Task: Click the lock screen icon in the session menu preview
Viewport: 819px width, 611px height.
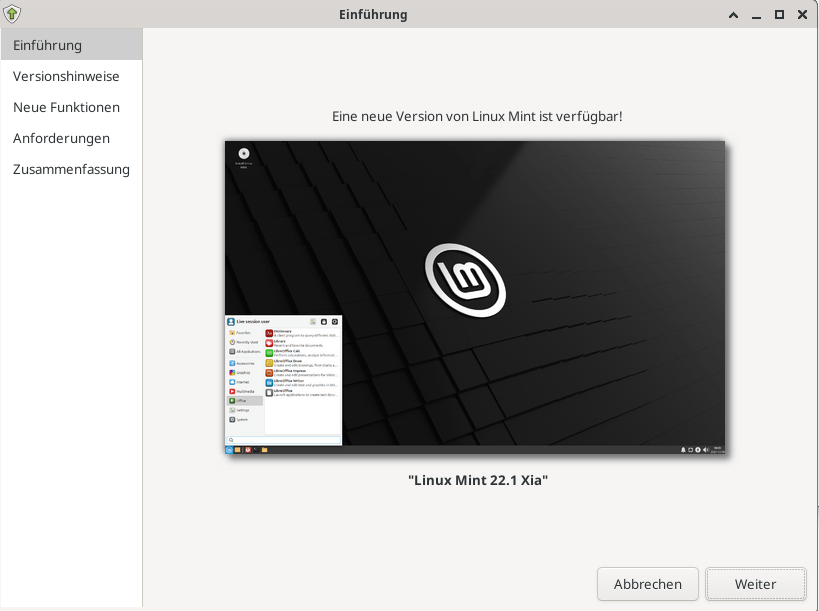Action: (x=324, y=322)
